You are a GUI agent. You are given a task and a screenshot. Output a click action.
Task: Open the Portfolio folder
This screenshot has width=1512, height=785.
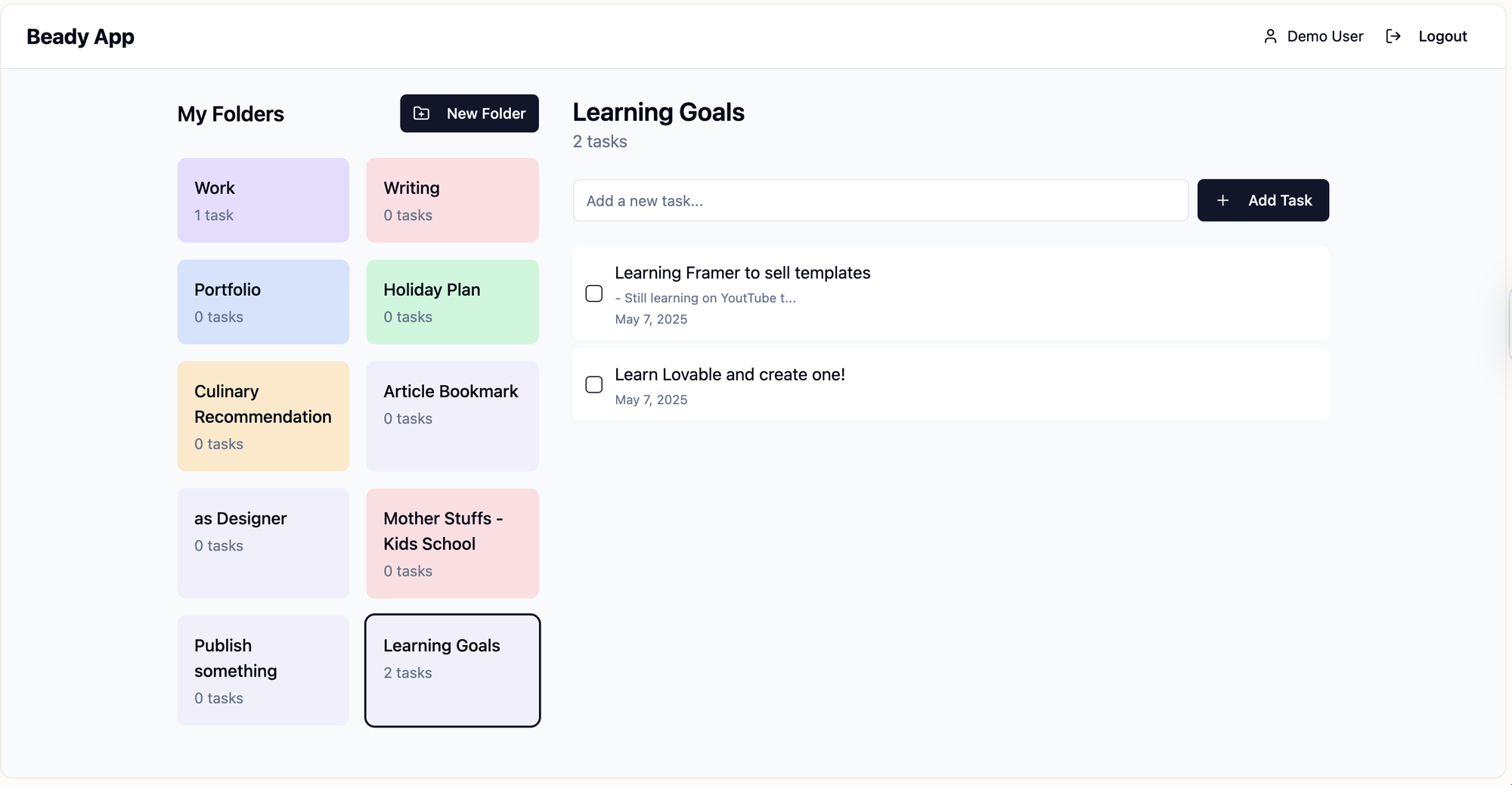click(263, 302)
